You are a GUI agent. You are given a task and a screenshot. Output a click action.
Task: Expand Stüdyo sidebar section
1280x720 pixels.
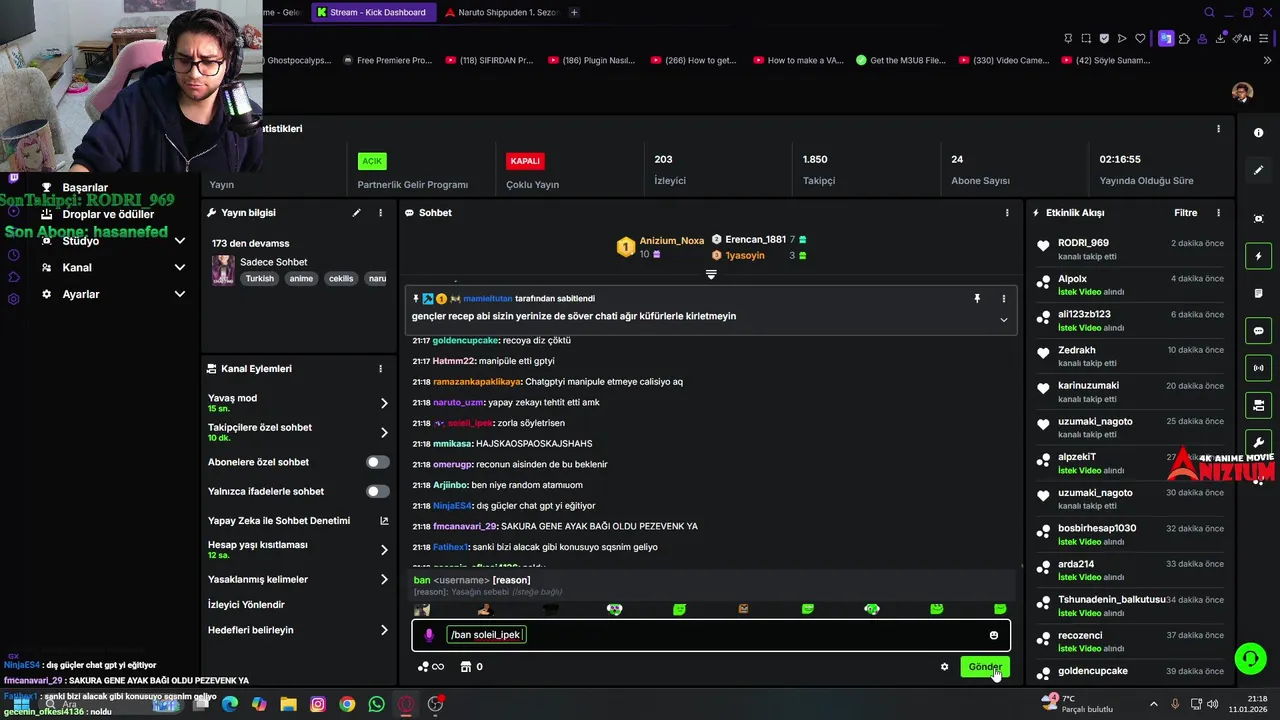[x=180, y=241]
